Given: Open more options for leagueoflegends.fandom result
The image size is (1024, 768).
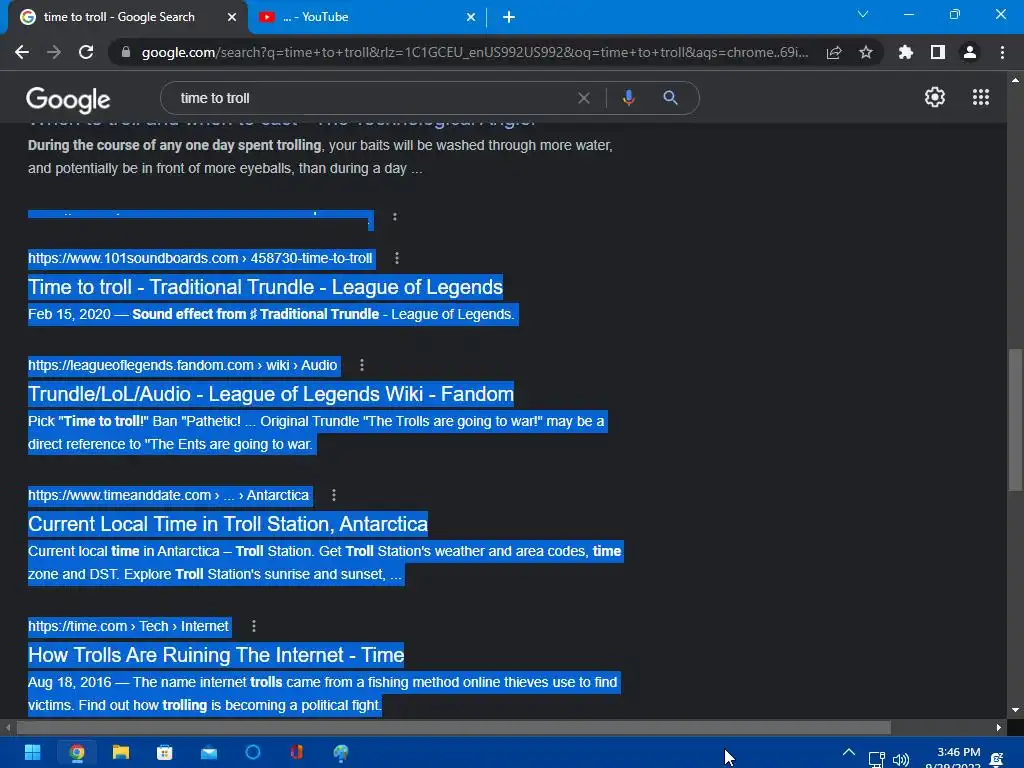Looking at the screenshot, I should pyautogui.click(x=362, y=365).
